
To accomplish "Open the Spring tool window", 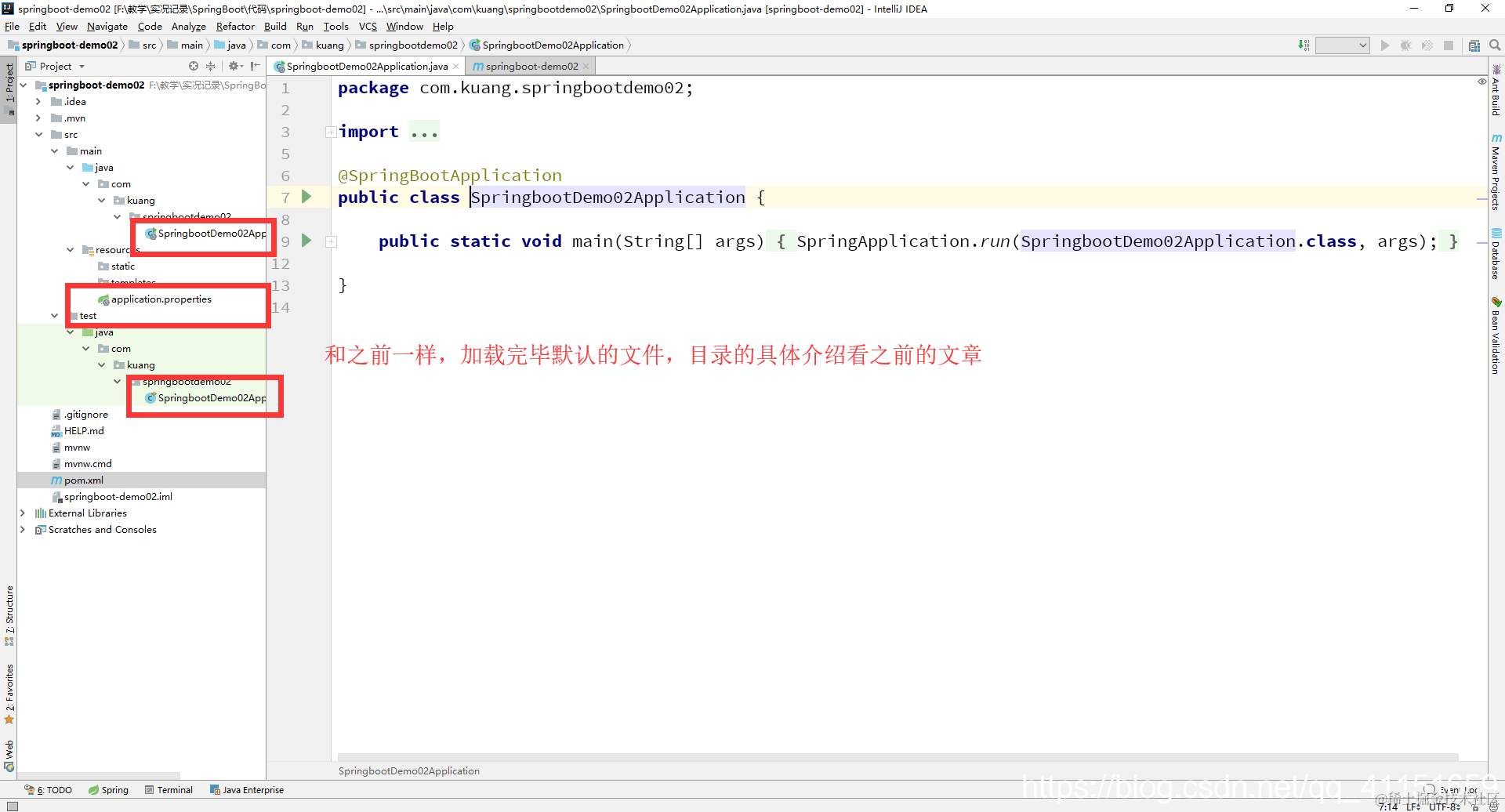I will (109, 790).
